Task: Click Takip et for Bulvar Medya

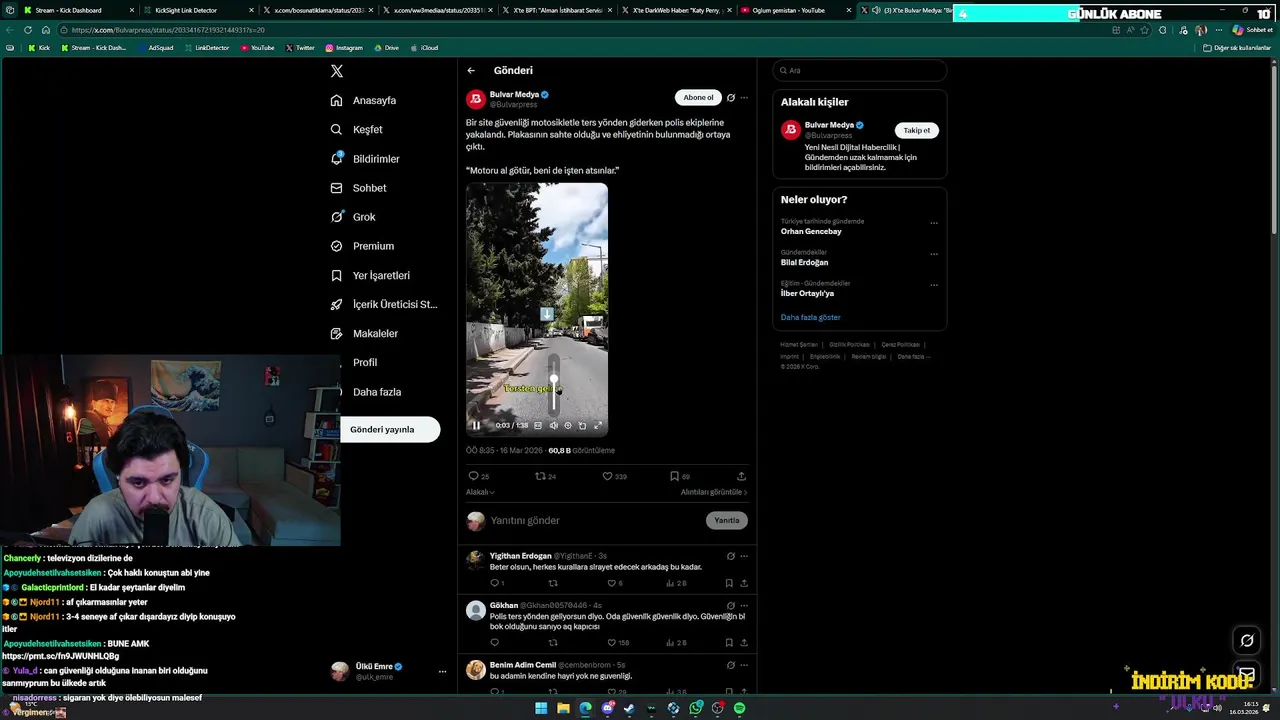Action: coord(916,131)
